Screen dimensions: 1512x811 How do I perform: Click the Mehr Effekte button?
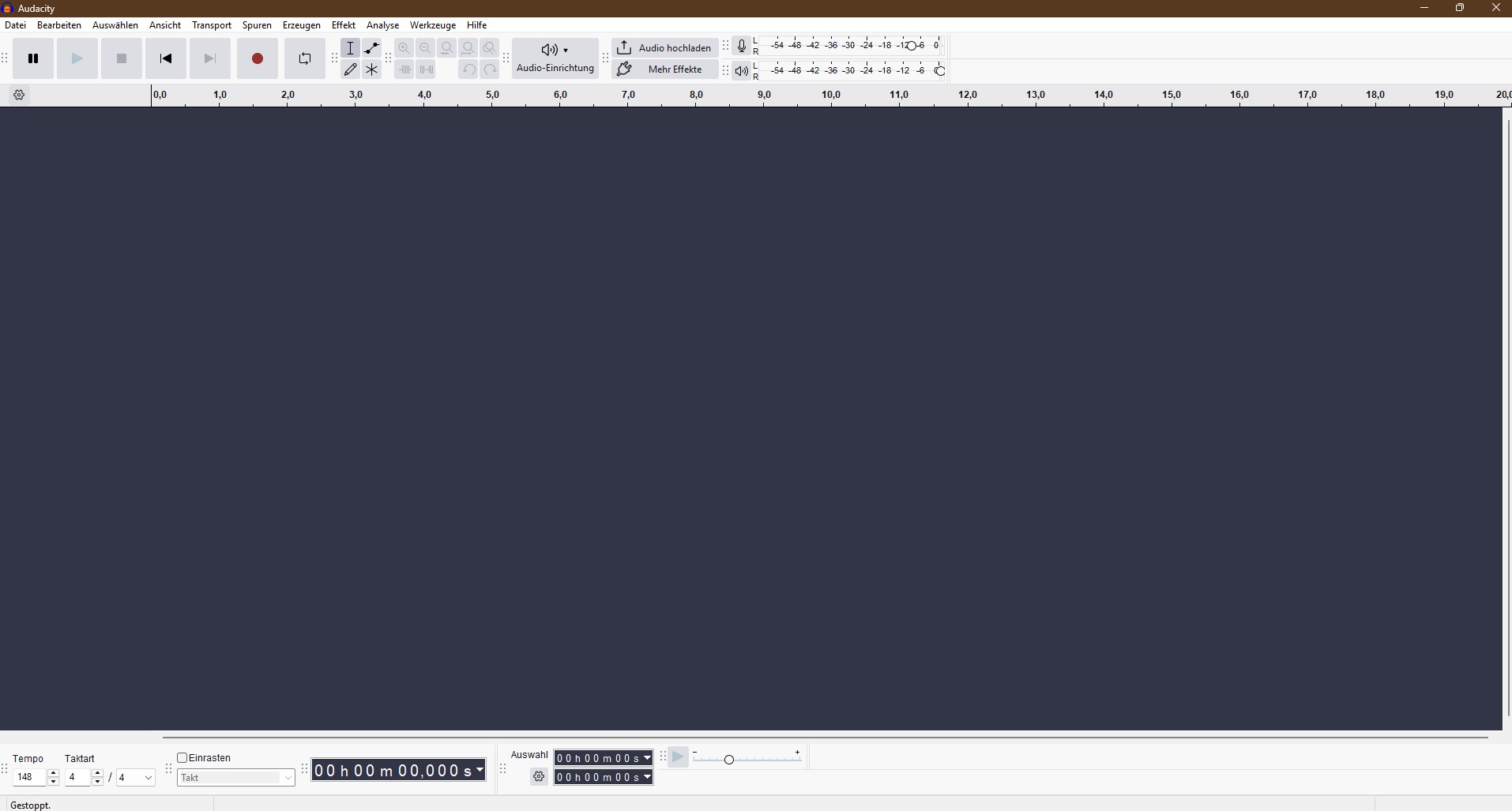(664, 69)
